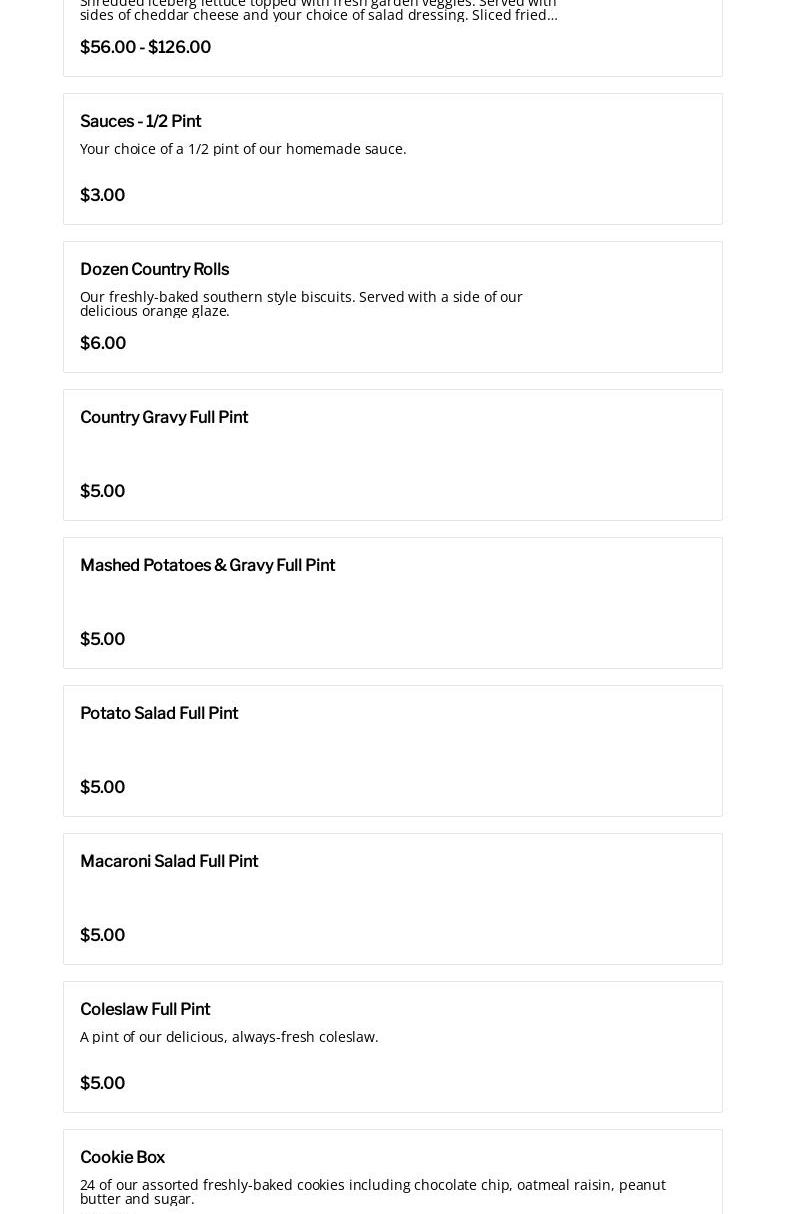This screenshot has height=1214, width=785.
Task: Click the Country Gravy $5.00 price
Action: pos(102,491)
